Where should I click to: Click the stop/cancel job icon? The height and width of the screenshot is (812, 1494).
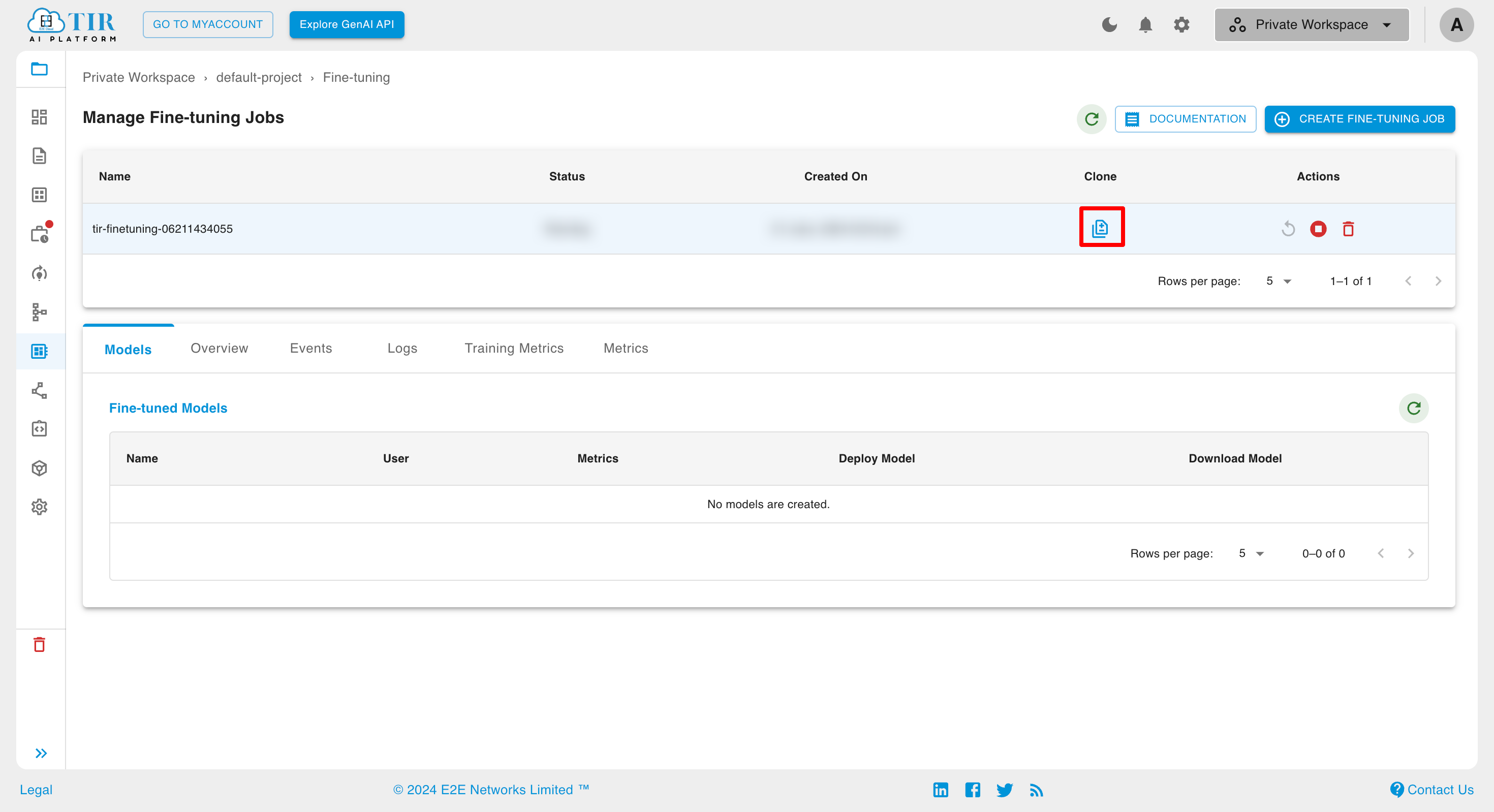click(x=1318, y=228)
